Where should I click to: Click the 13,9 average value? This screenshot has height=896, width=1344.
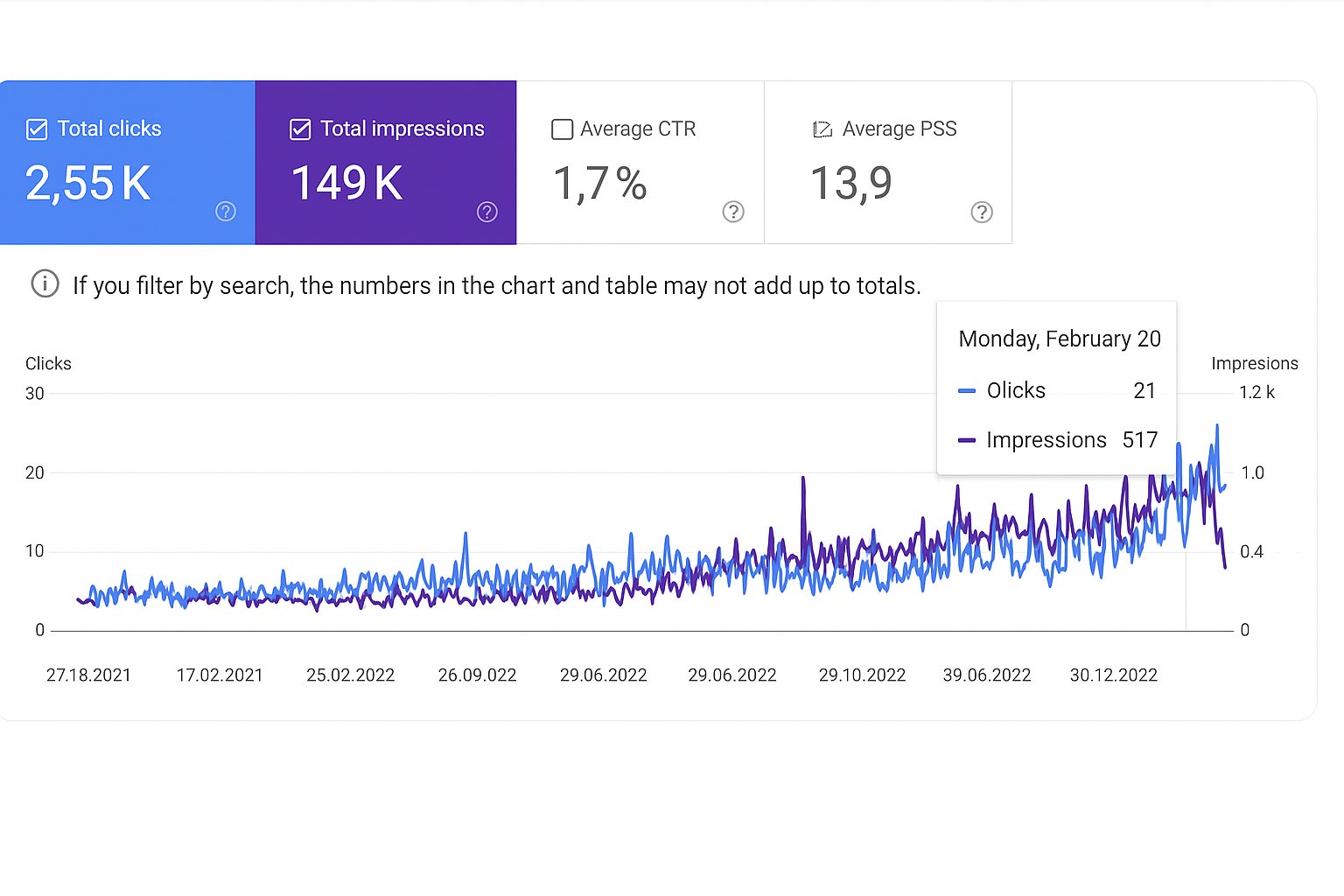851,184
